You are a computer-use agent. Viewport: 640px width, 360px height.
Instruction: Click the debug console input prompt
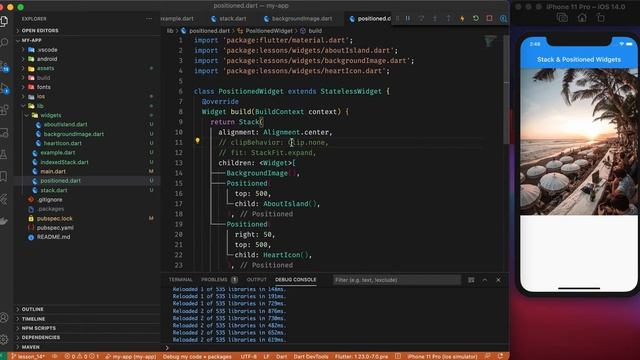pos(335,348)
